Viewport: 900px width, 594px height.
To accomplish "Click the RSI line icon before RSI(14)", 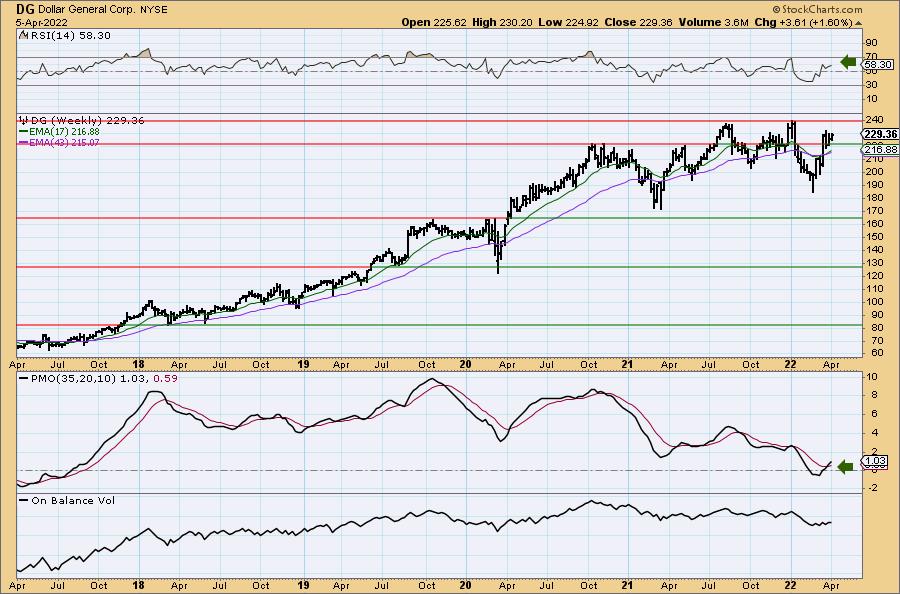I will click(x=23, y=35).
